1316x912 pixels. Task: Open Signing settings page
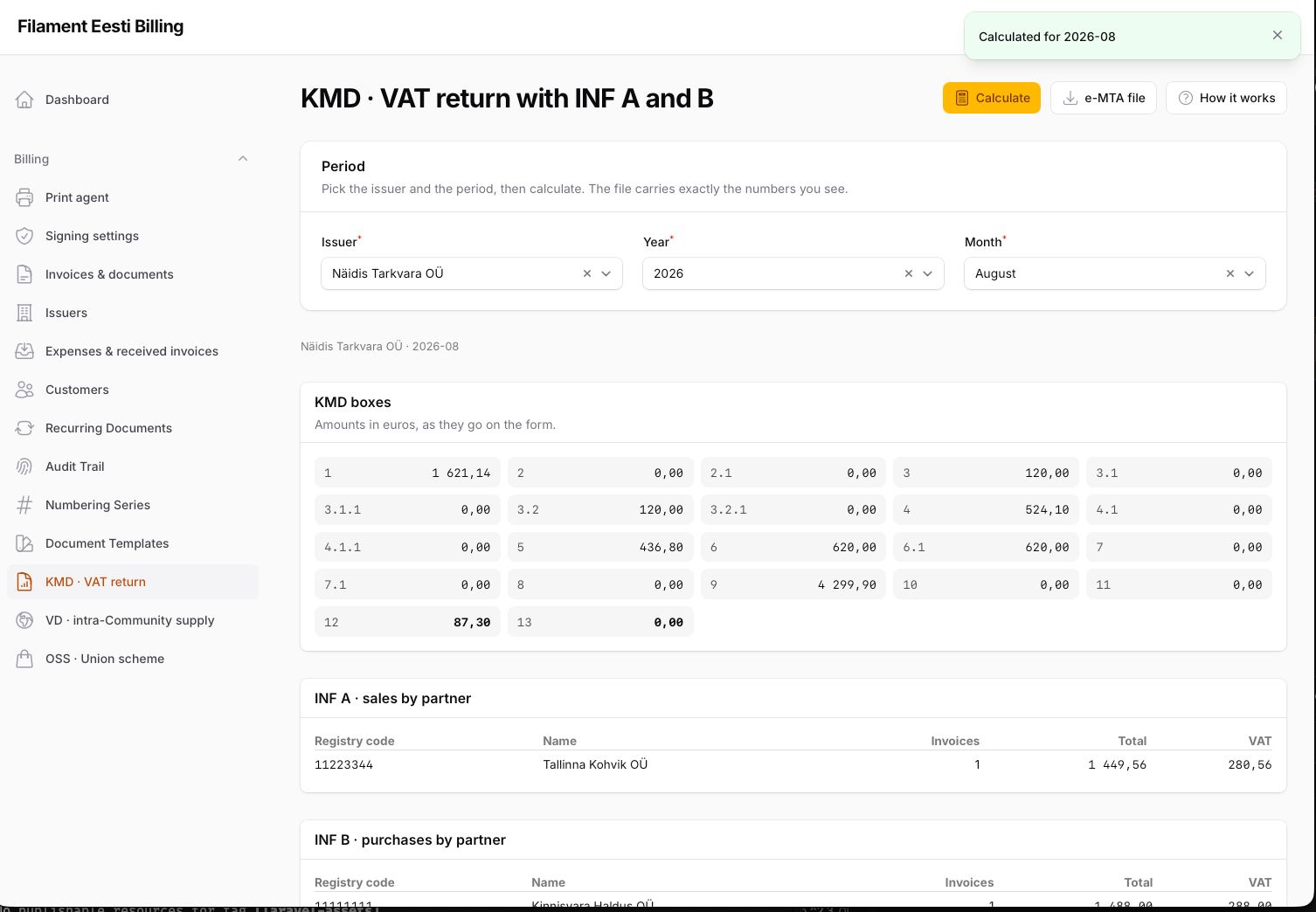point(133,236)
